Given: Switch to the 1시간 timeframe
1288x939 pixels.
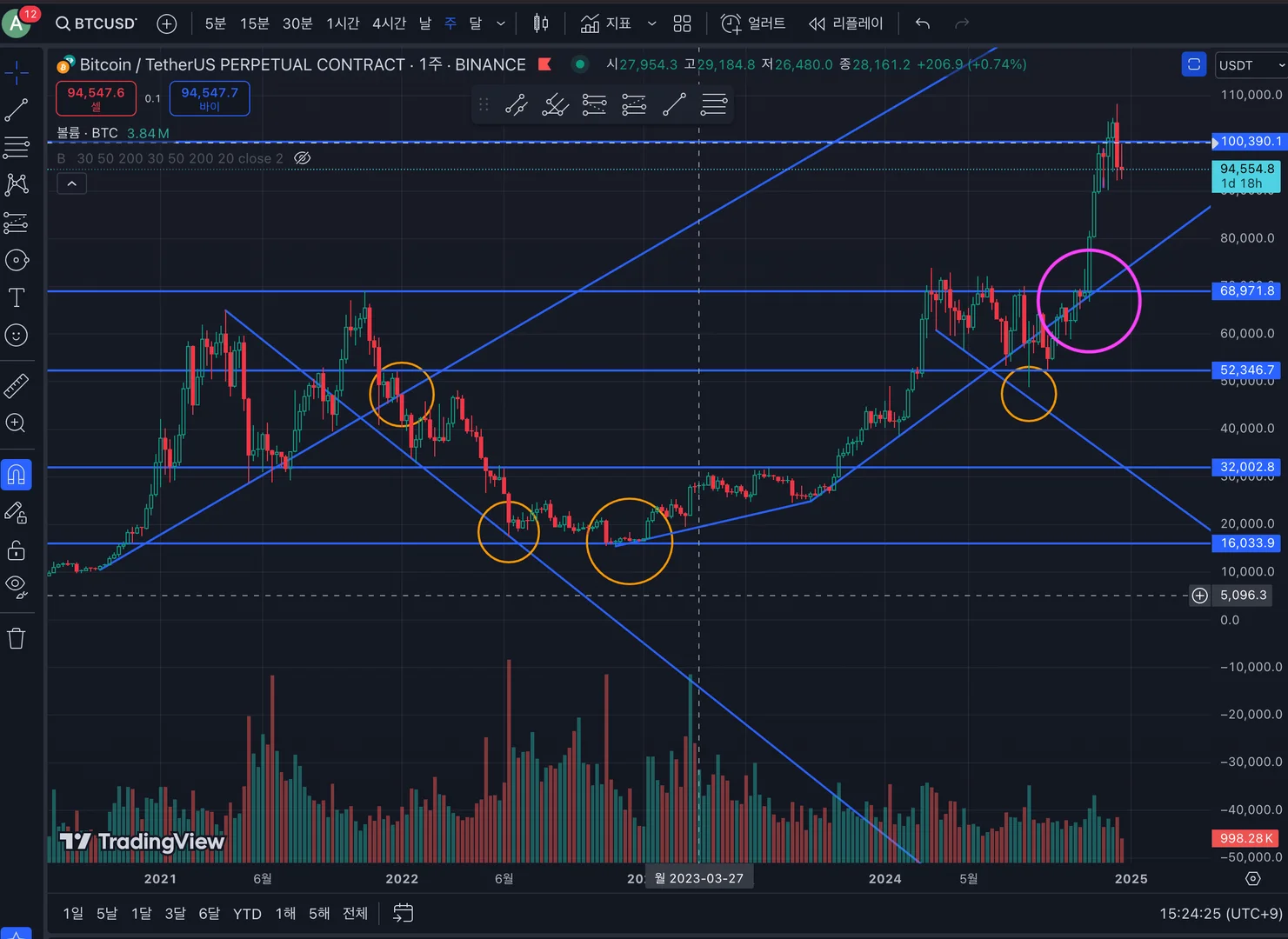Looking at the screenshot, I should [343, 23].
